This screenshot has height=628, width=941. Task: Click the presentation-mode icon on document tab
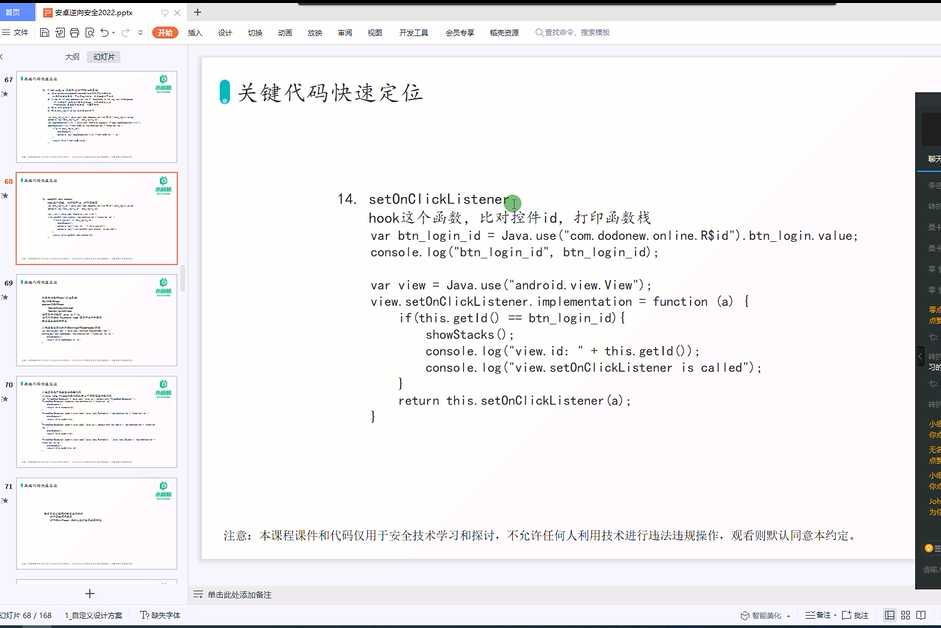164,13
